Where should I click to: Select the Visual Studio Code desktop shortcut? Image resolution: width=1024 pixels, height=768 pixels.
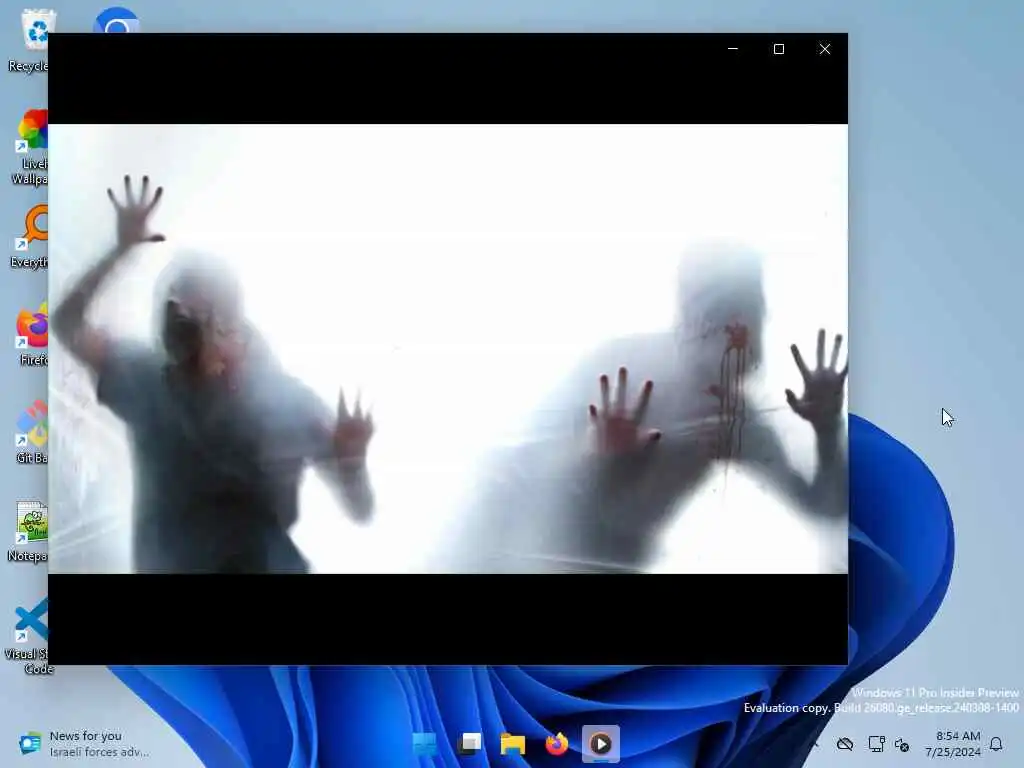click(x=27, y=637)
